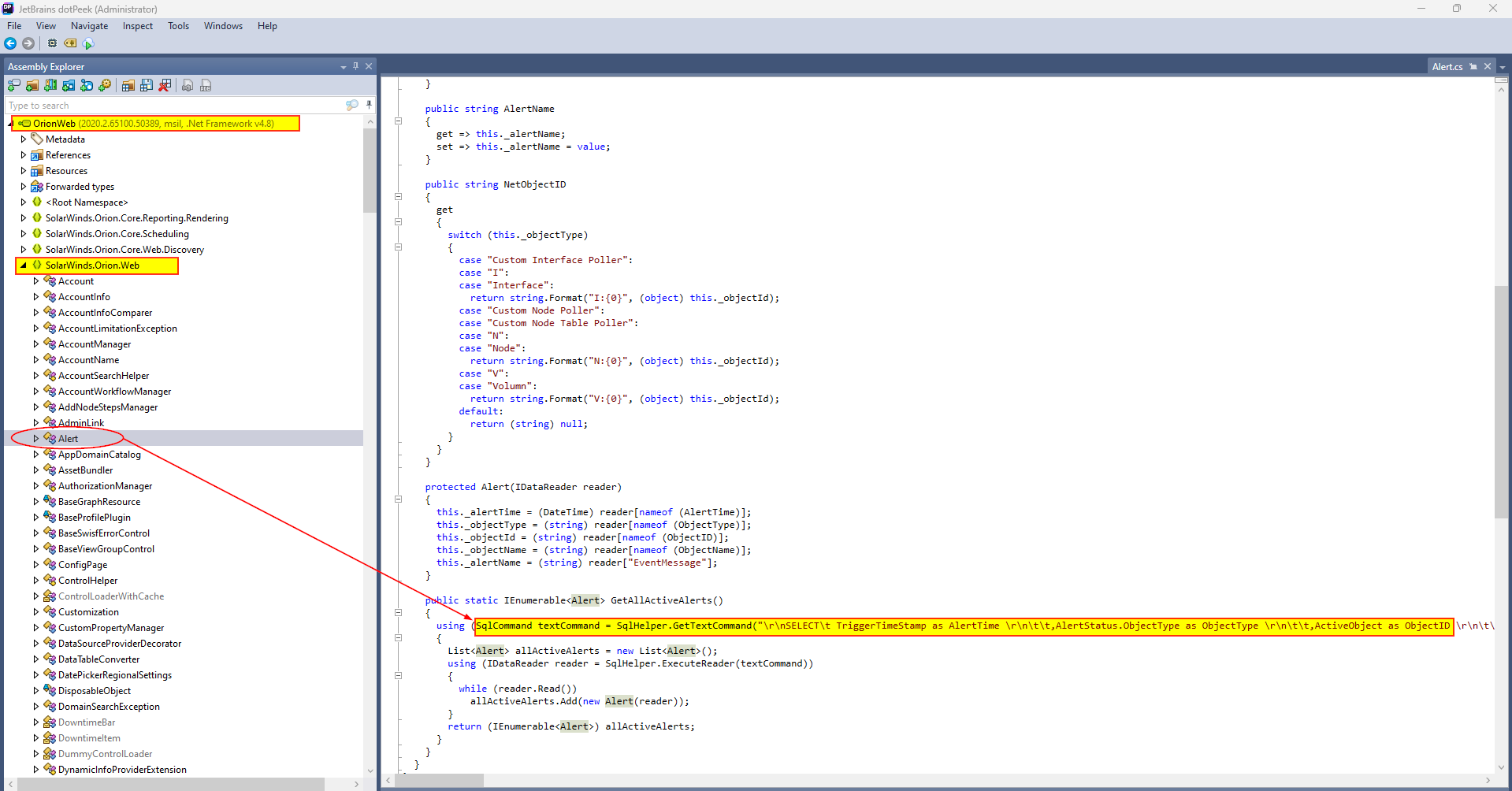This screenshot has height=791, width=1512.
Task: Click the GetAllActiveAlerts method name in code
Action: point(661,600)
